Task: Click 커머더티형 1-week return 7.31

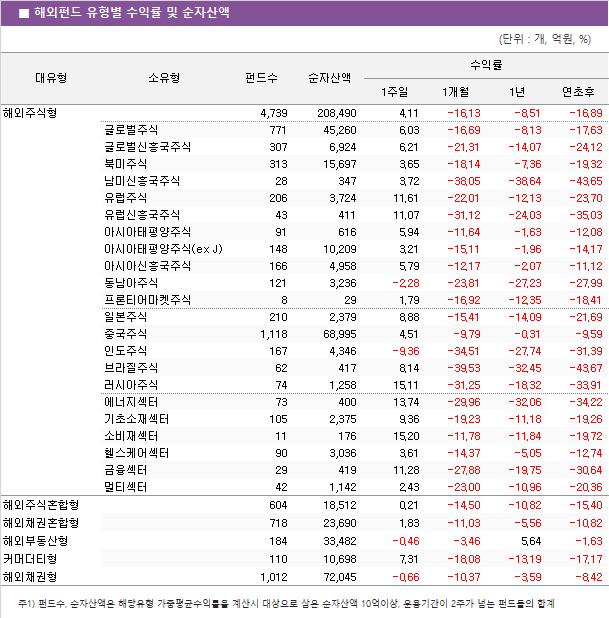Action: click(x=409, y=560)
